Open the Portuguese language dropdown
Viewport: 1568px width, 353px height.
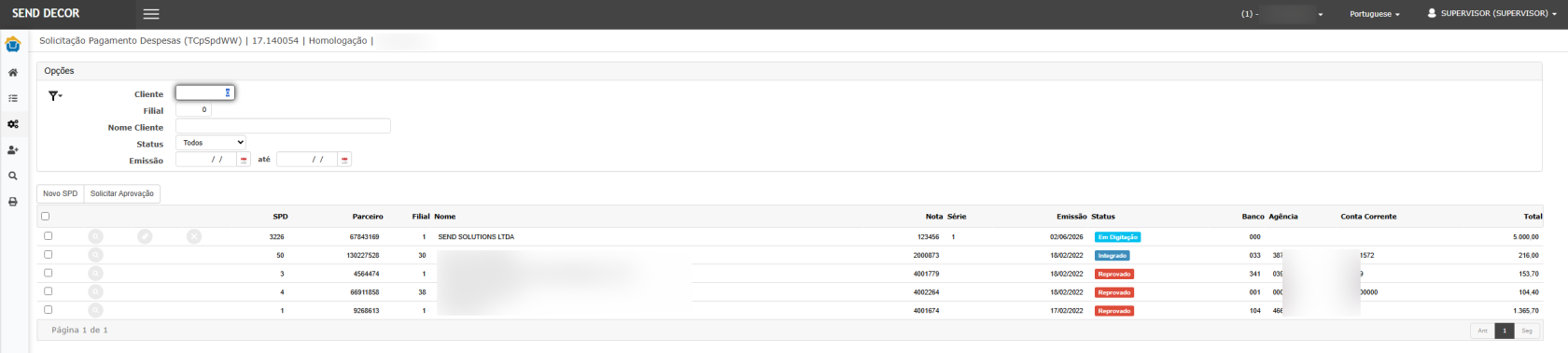1374,14
